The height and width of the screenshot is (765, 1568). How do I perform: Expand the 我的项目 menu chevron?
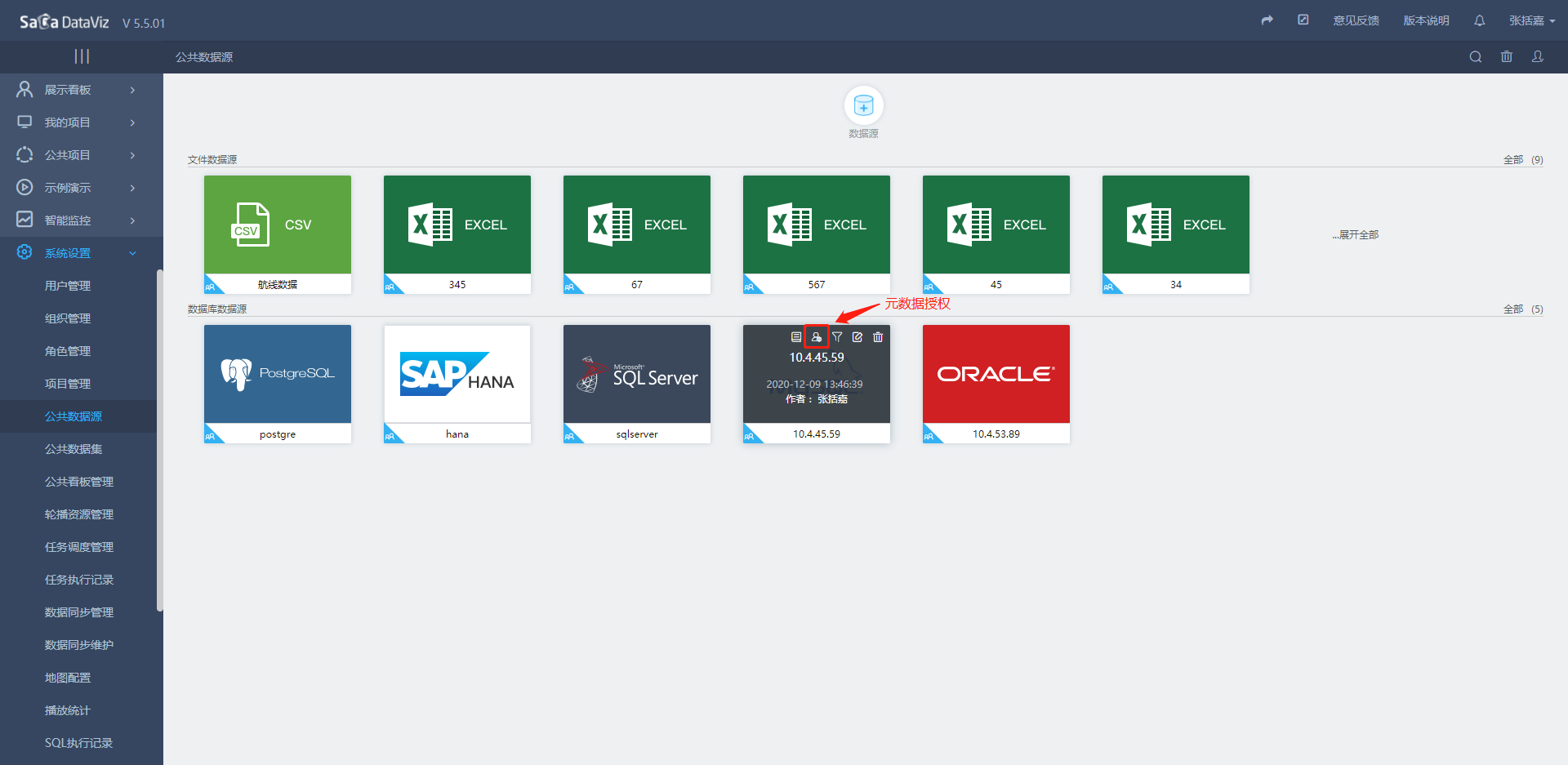coord(132,122)
